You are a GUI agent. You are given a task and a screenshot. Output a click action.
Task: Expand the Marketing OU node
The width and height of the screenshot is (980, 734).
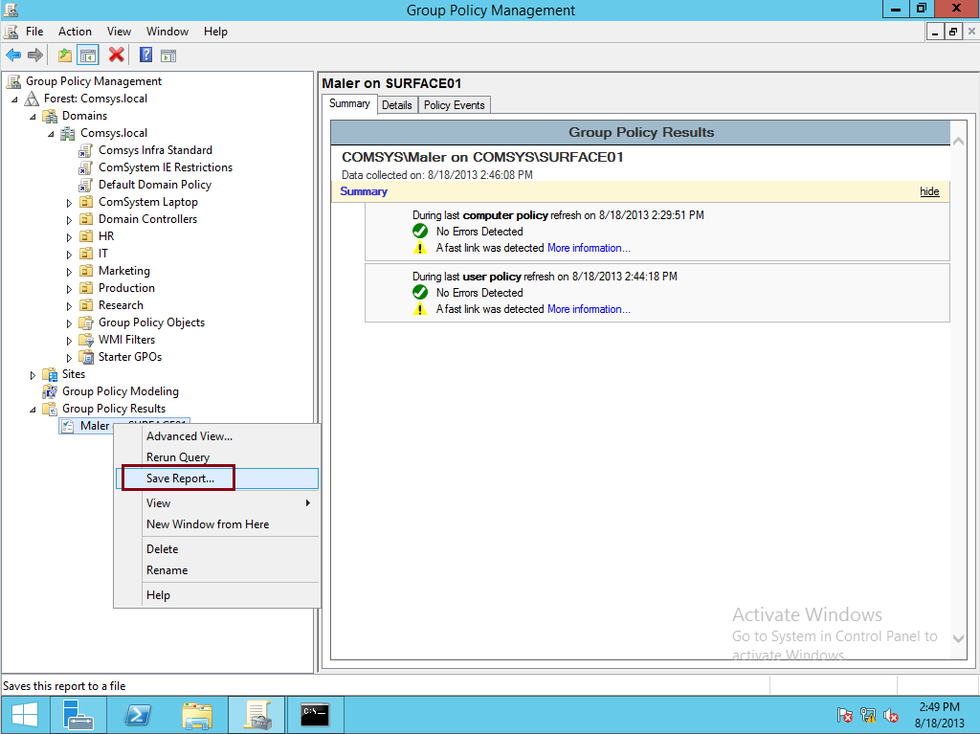coord(69,271)
